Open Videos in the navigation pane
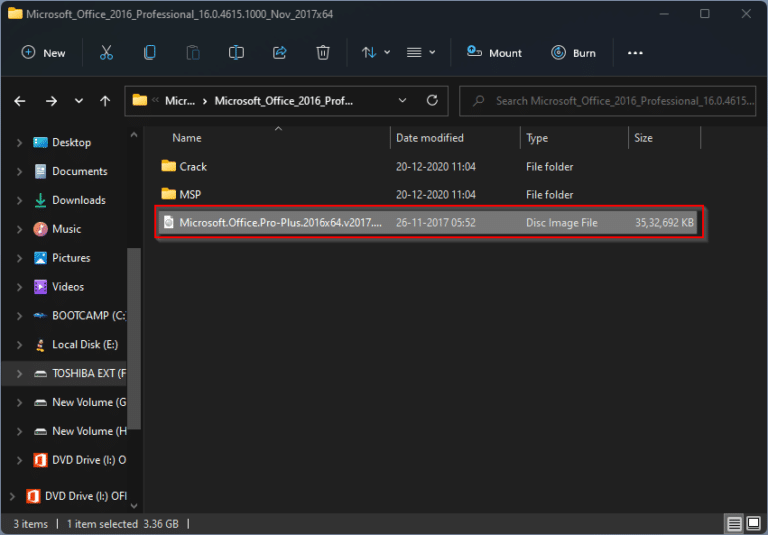Image resolution: width=768 pixels, height=535 pixels. (68, 287)
